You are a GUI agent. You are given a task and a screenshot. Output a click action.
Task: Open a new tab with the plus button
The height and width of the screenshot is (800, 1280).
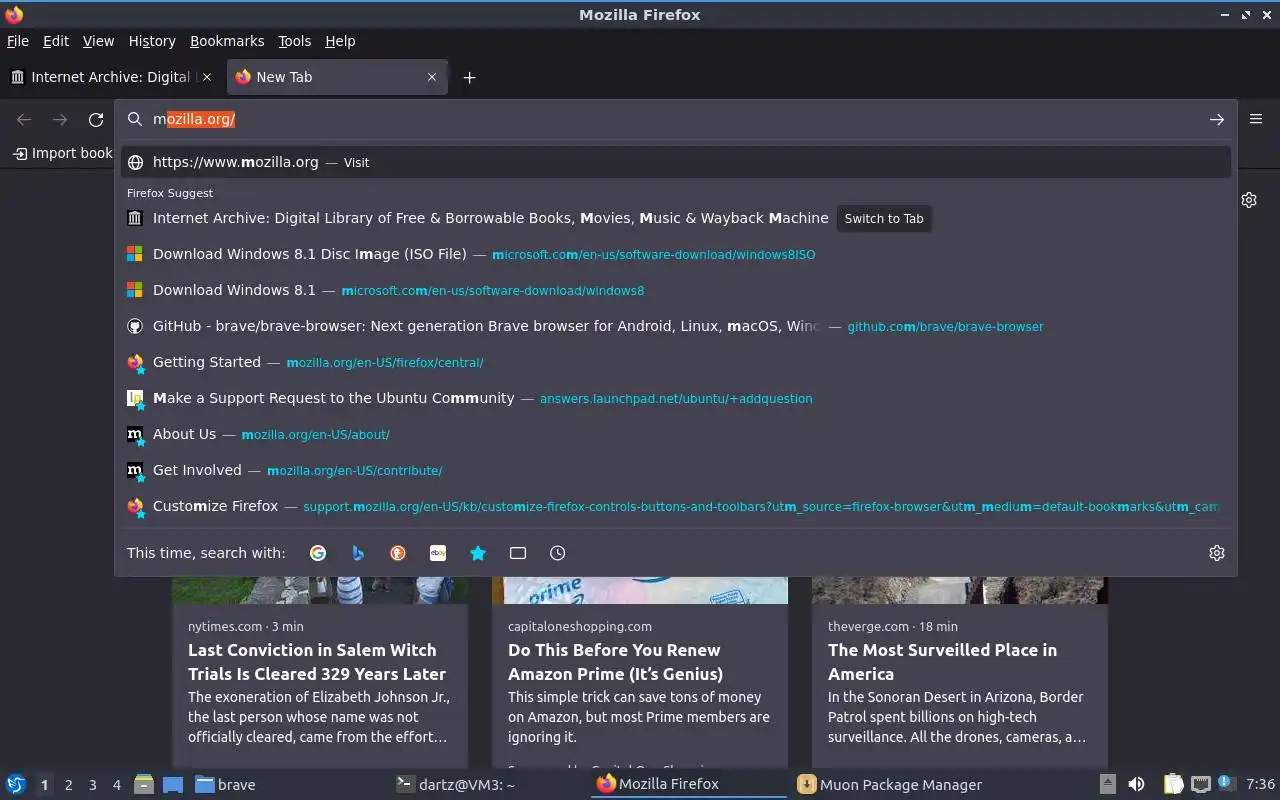[469, 77]
